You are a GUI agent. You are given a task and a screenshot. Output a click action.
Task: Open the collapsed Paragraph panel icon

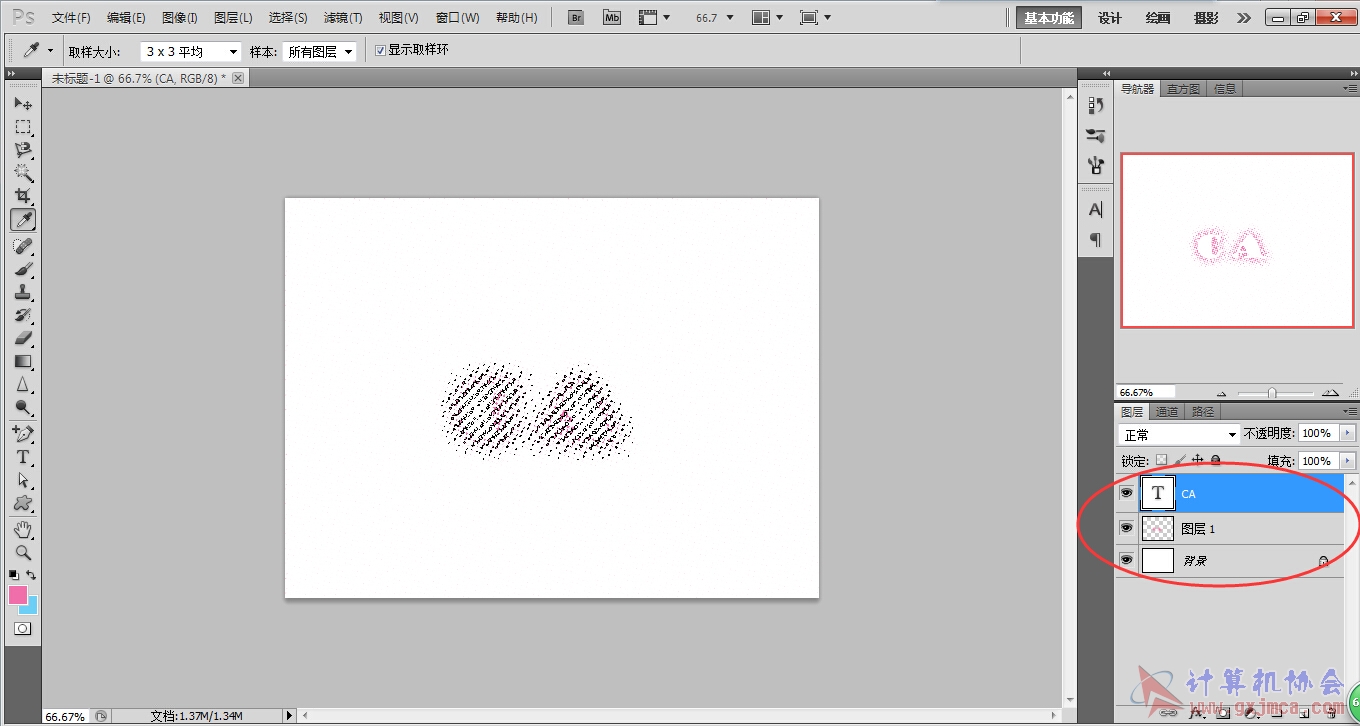[1096, 240]
